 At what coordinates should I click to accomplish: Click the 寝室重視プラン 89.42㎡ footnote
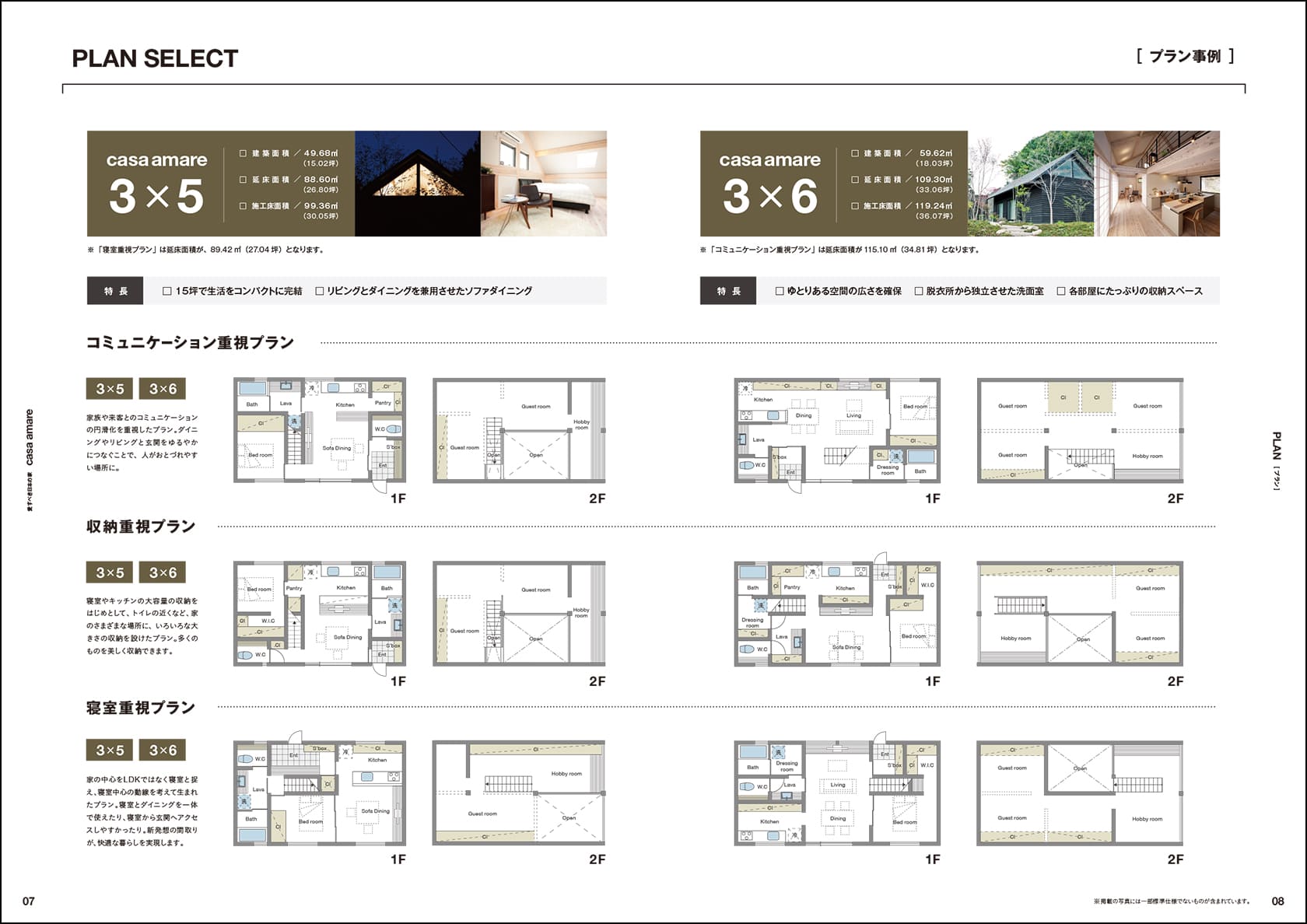206,250
